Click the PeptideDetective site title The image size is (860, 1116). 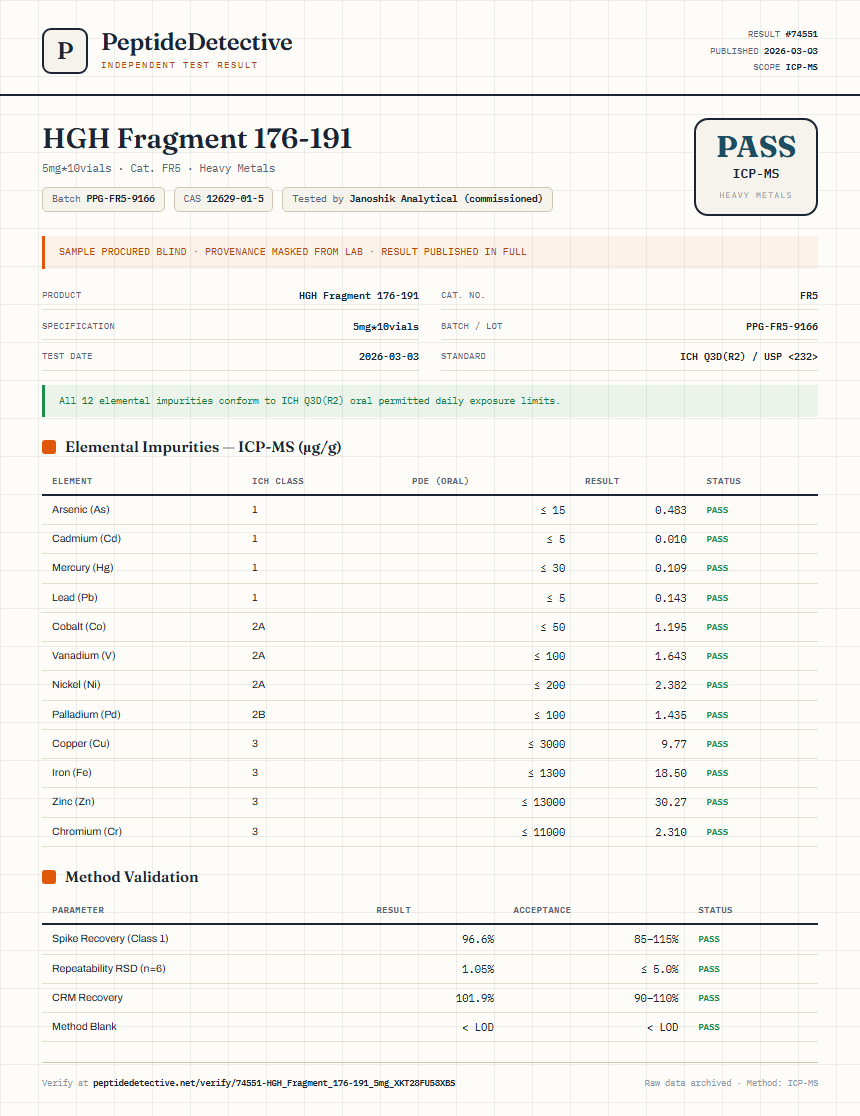point(196,42)
